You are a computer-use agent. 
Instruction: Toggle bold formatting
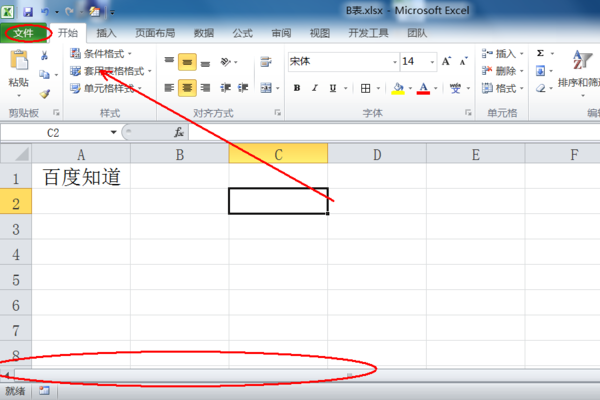click(297, 88)
